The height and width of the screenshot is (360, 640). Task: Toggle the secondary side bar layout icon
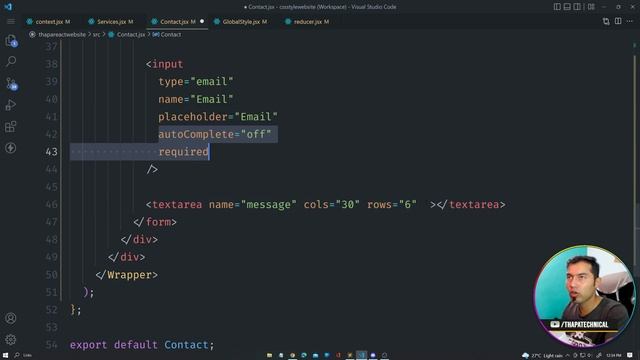(x=577, y=7)
